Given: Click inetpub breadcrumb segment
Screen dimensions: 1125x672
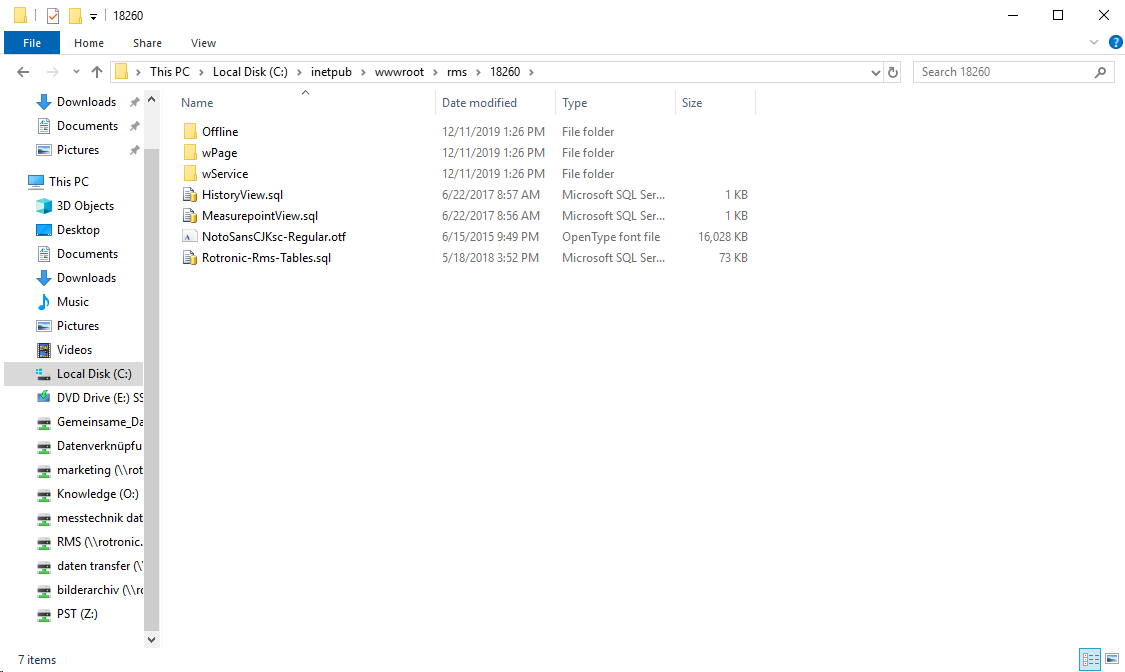Looking at the screenshot, I should point(331,72).
